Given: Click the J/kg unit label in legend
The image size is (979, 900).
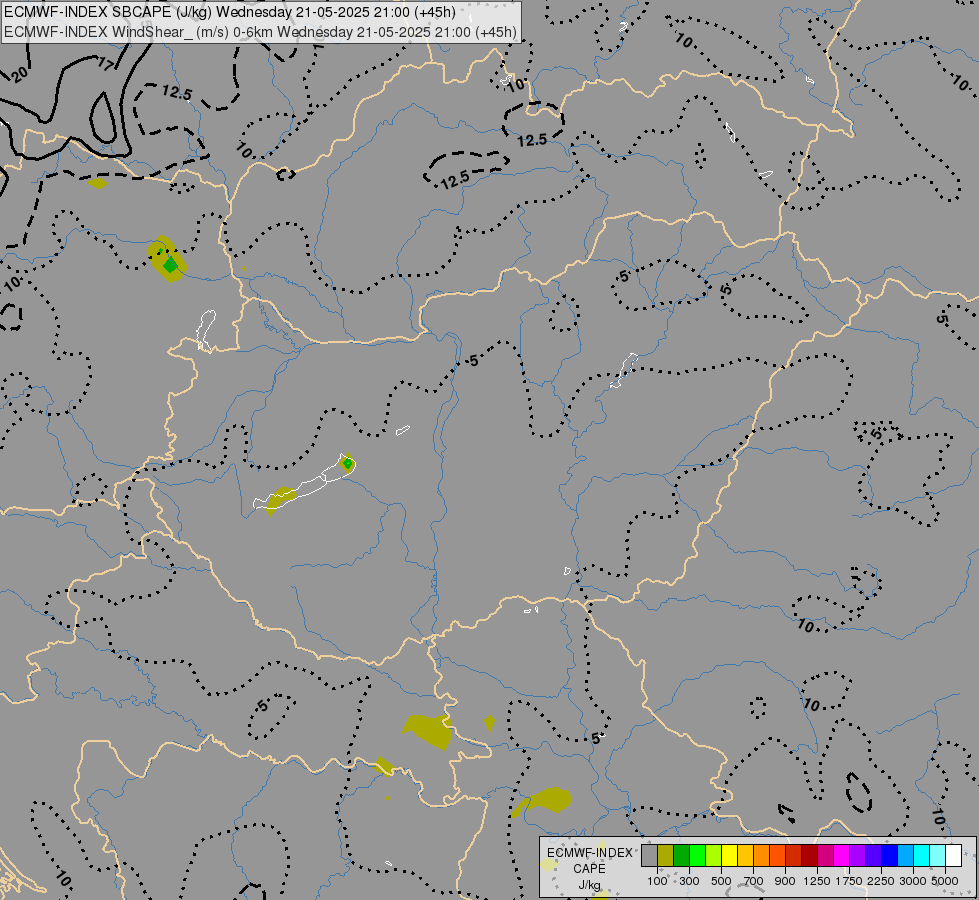Looking at the screenshot, I should (x=589, y=885).
